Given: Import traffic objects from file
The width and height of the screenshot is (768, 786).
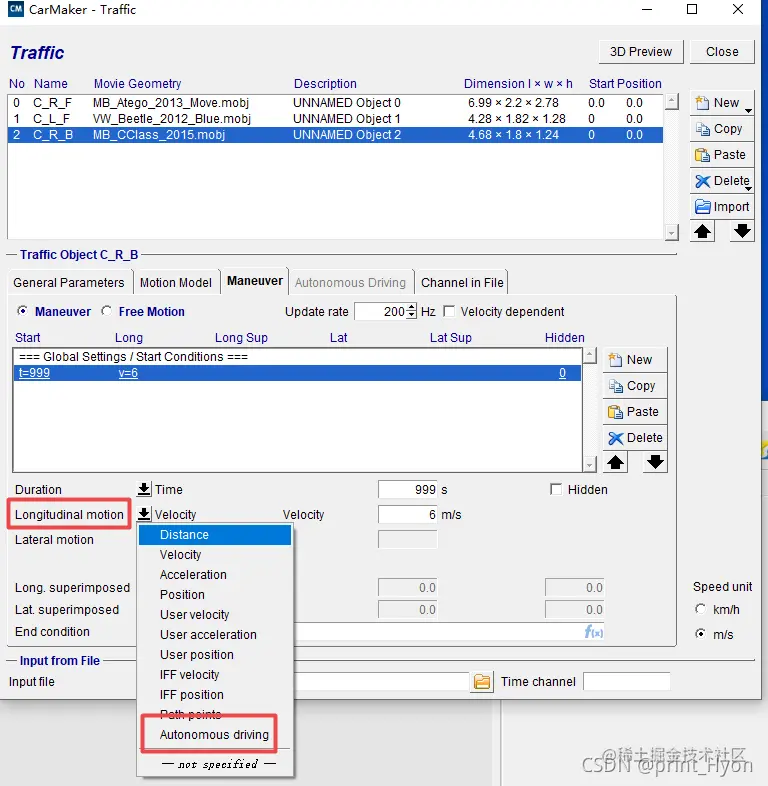Looking at the screenshot, I should tap(722, 207).
